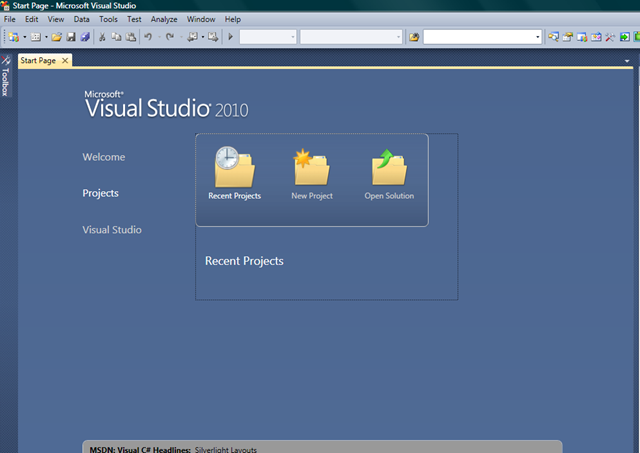Close the Start Page tab
The image size is (640, 453).
pyautogui.click(x=65, y=60)
